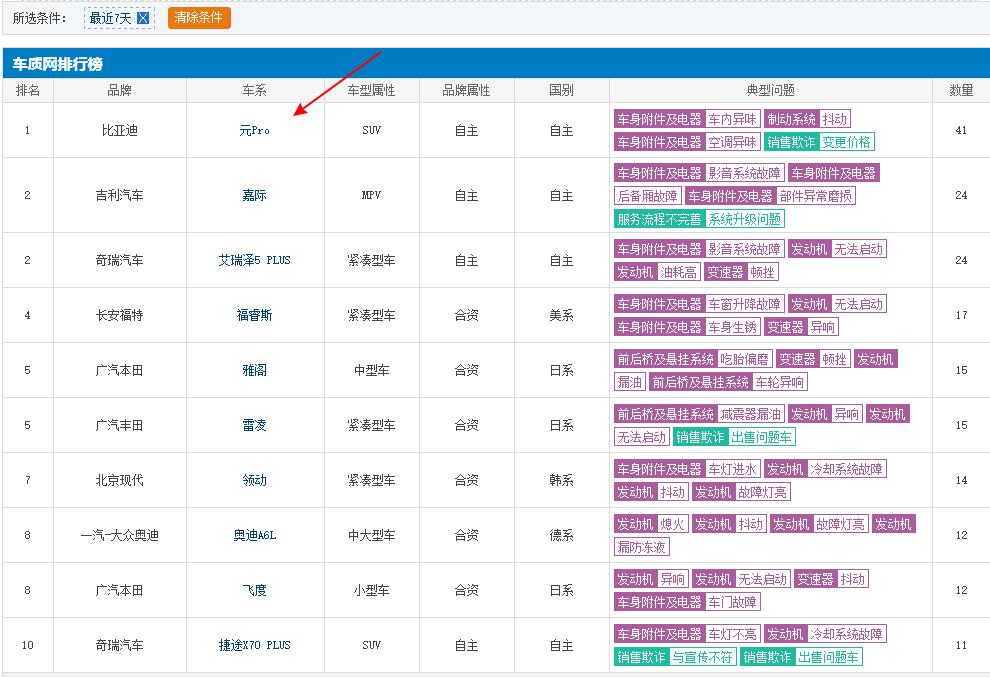Open the 元Pro car series page
This screenshot has height=677, width=990.
[253, 130]
